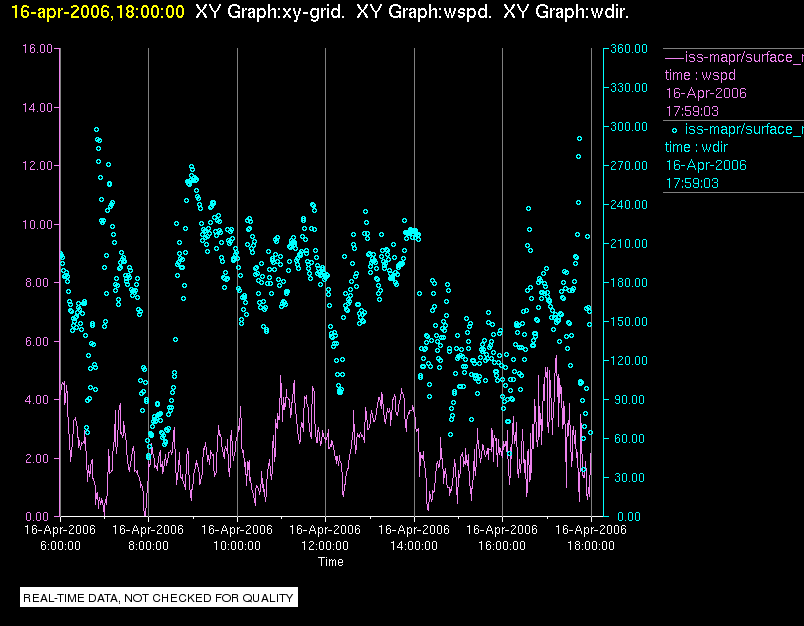Click the 360.00 wind direction axis label
This screenshot has width=804, height=626.
tap(629, 49)
